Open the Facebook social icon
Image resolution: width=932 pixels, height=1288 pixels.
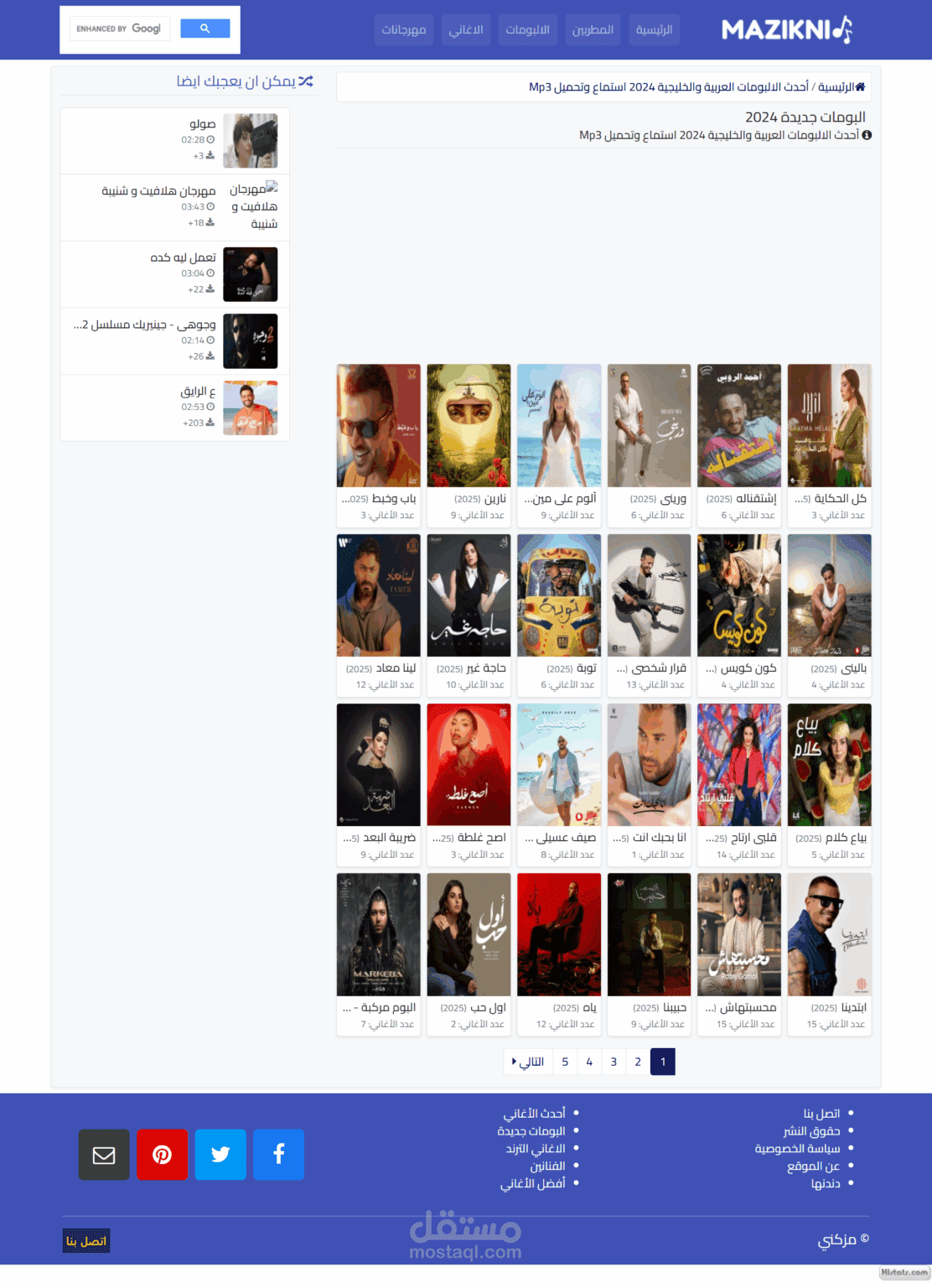[x=278, y=1155]
